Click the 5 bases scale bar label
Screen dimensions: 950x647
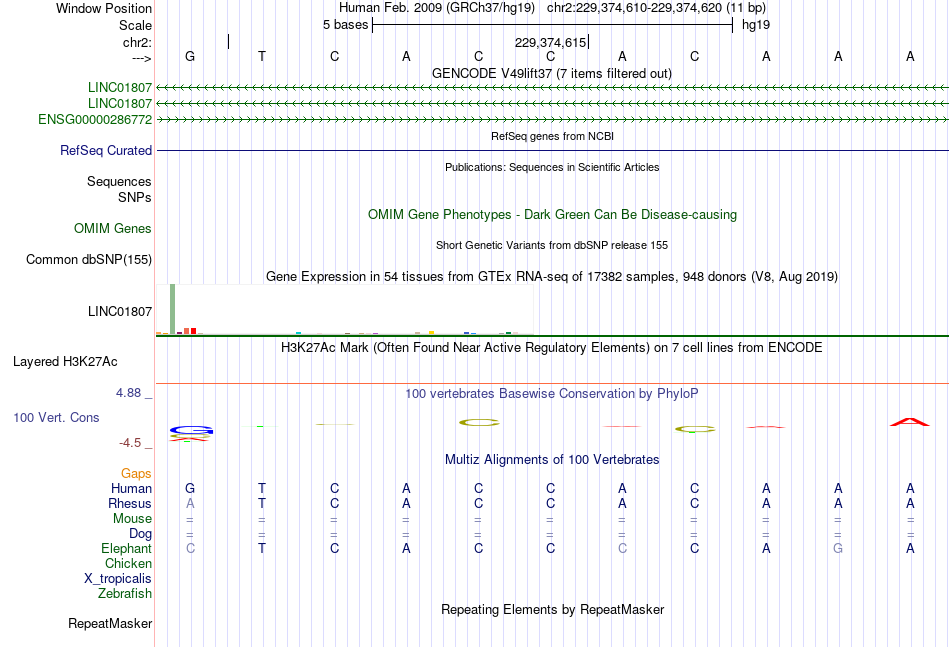345,25
